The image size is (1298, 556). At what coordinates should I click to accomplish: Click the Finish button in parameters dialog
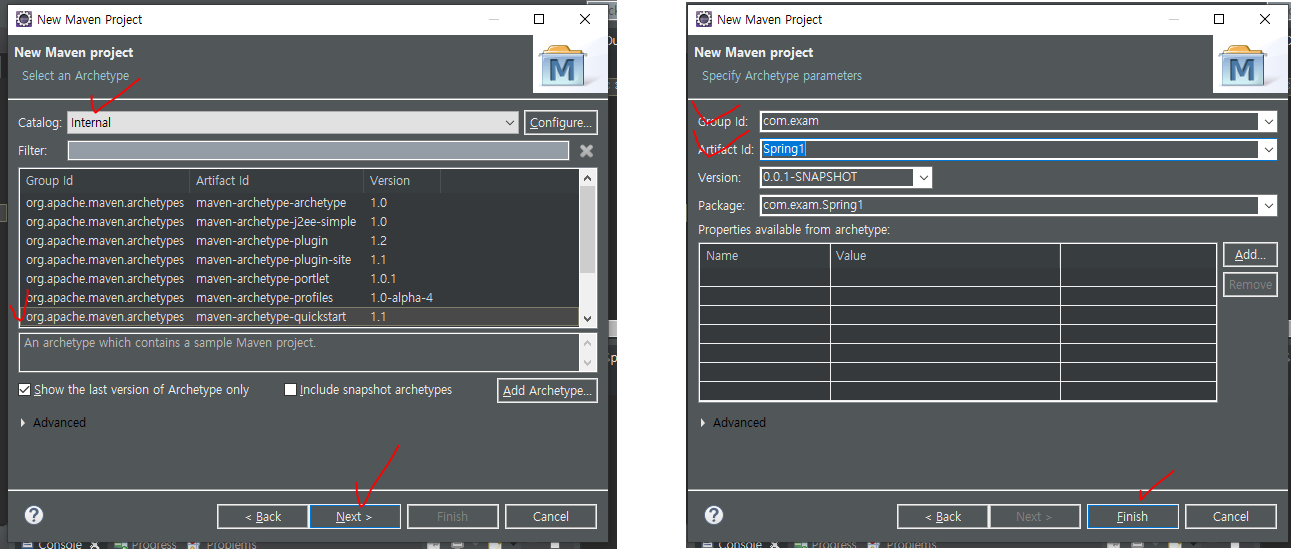[1132, 516]
